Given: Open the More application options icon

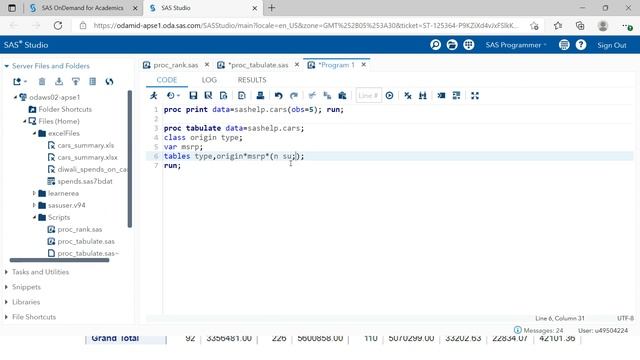Looking at the screenshot, I should [564, 45].
